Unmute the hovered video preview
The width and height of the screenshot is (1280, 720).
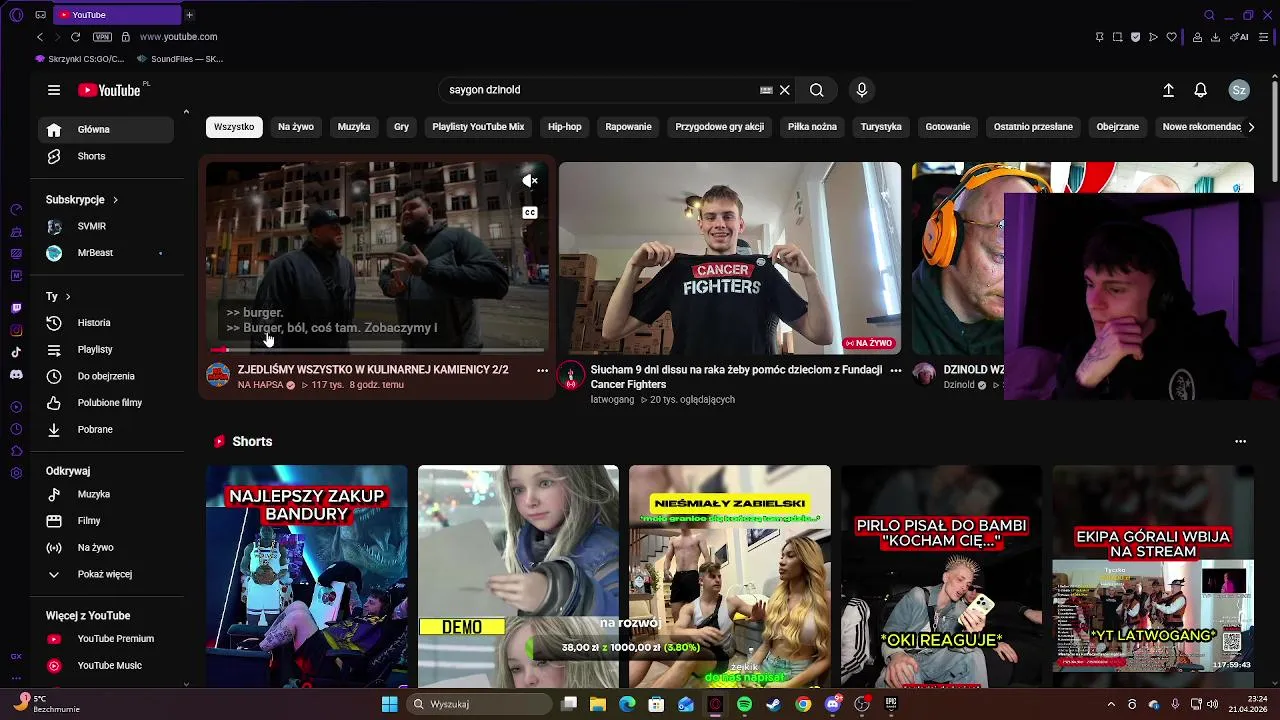pyautogui.click(x=530, y=181)
